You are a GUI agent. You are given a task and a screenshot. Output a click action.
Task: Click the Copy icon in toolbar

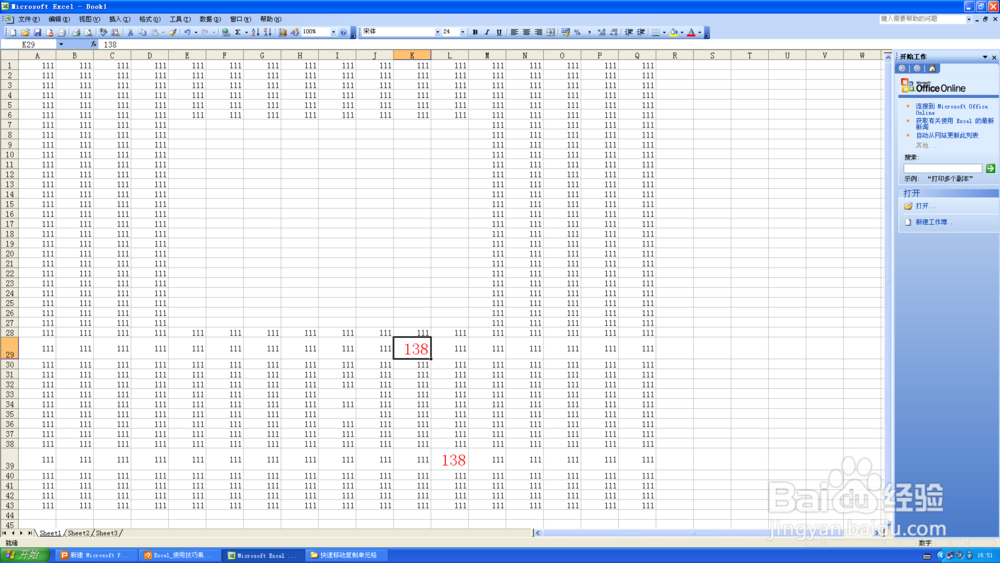[x=142, y=32]
